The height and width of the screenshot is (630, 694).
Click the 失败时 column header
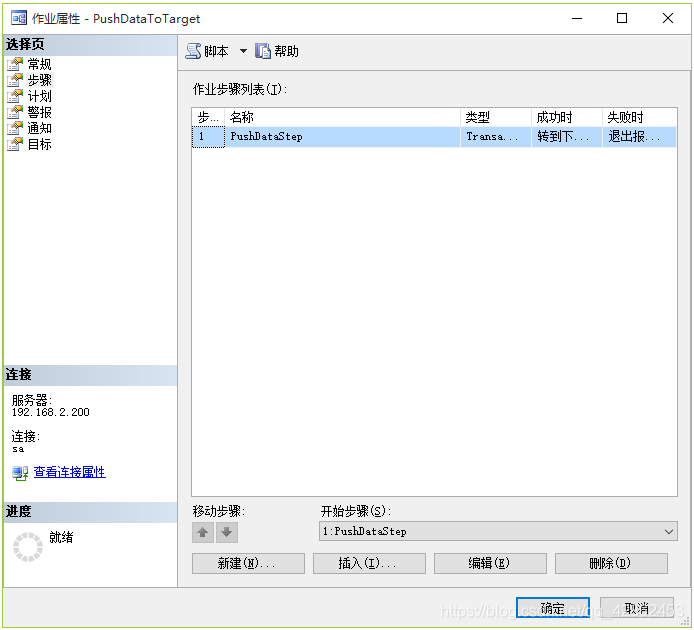point(640,117)
